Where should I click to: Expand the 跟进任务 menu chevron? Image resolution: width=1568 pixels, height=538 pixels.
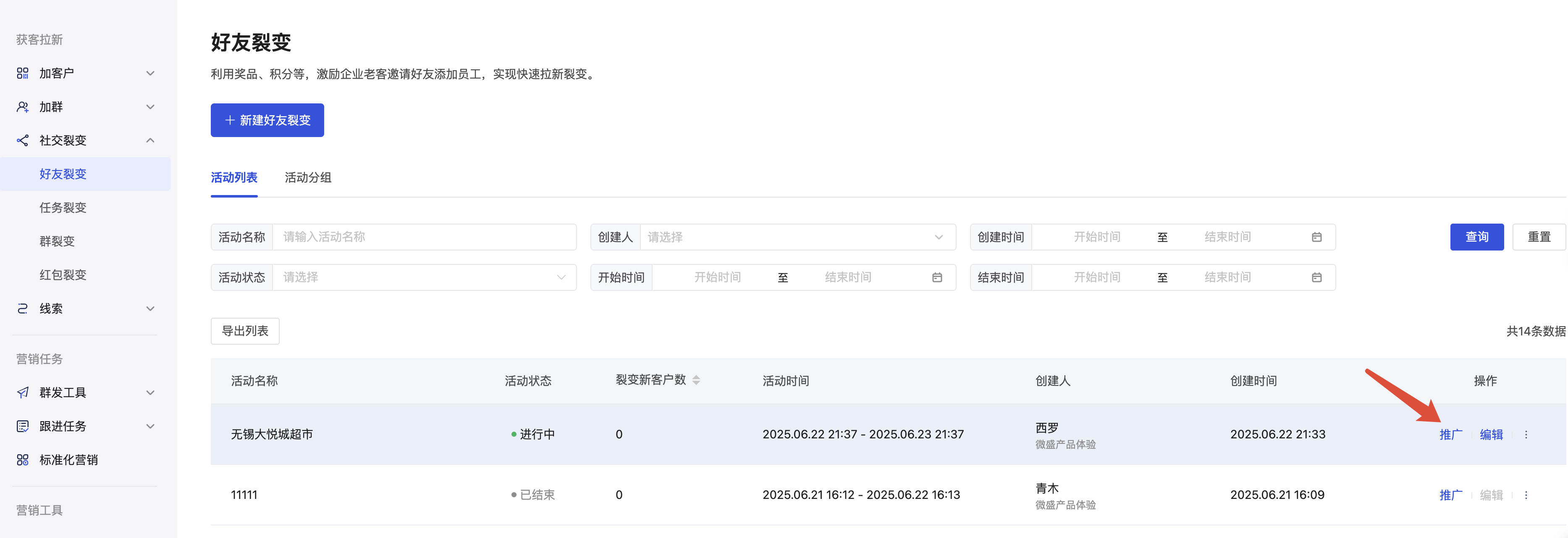coord(150,426)
